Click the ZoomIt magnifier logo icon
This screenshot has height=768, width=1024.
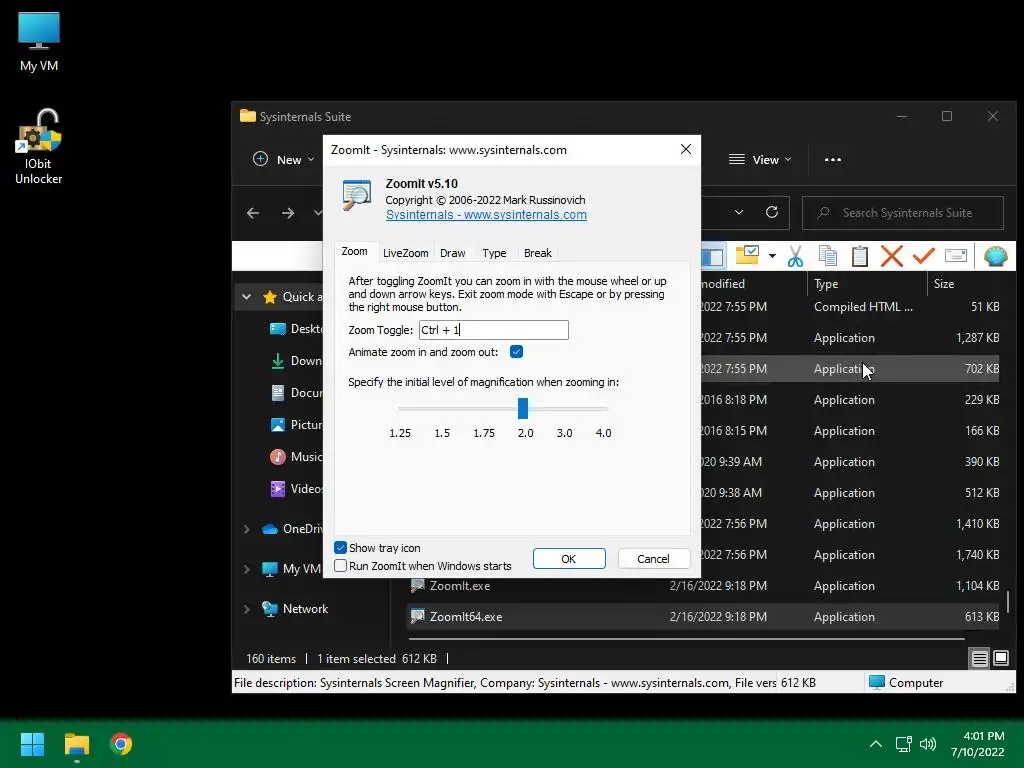click(x=357, y=195)
